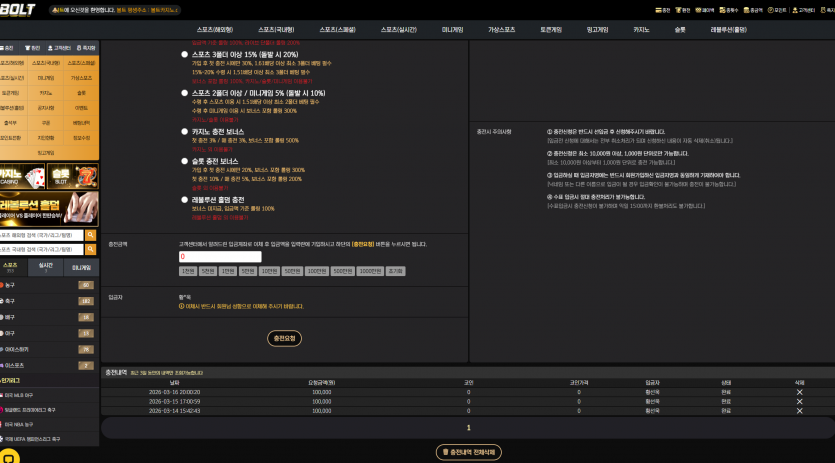Expand the 아이스하키 ice hockey list
Screen dimensions: 835x463
coord(49,350)
